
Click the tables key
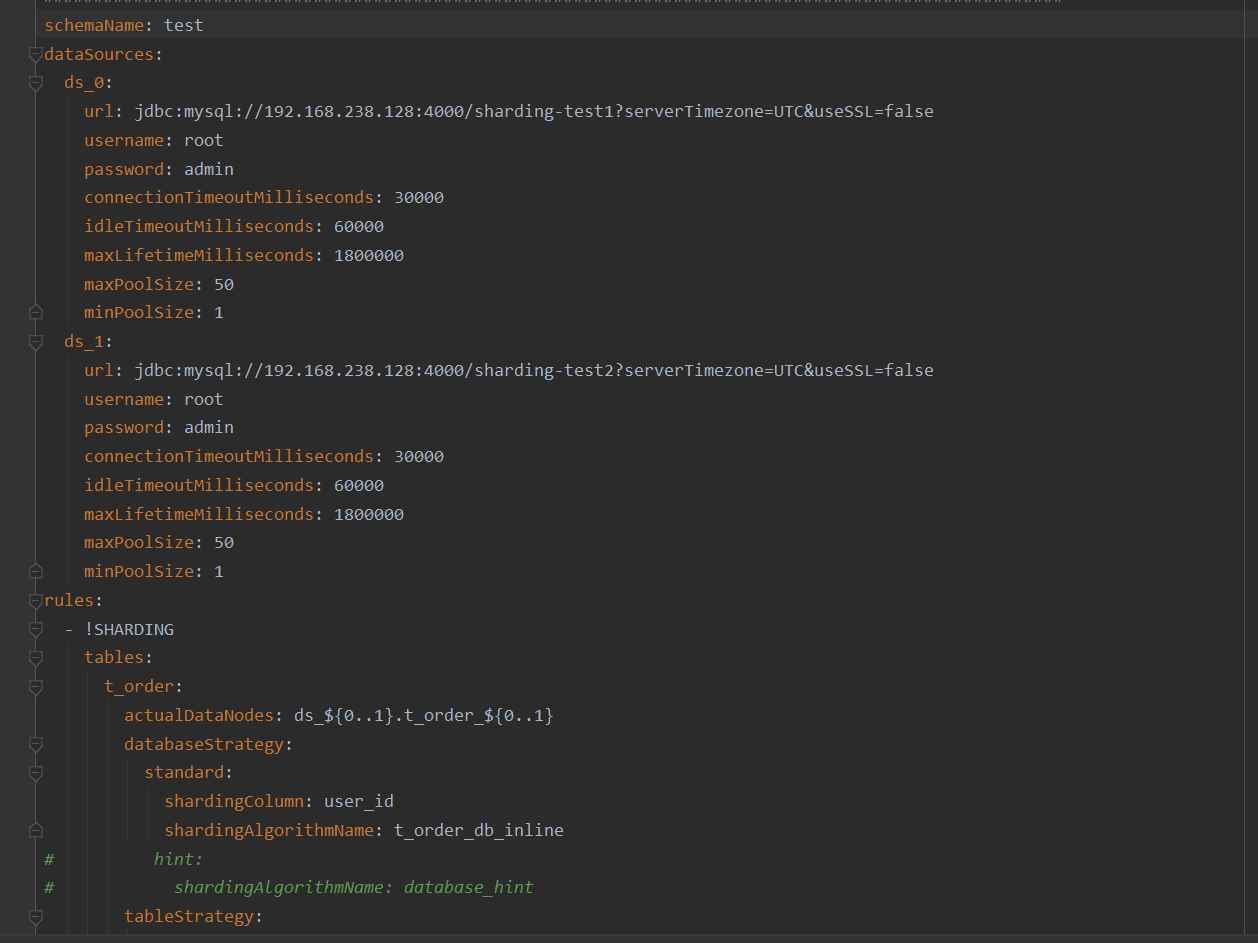pyautogui.click(x=114, y=658)
